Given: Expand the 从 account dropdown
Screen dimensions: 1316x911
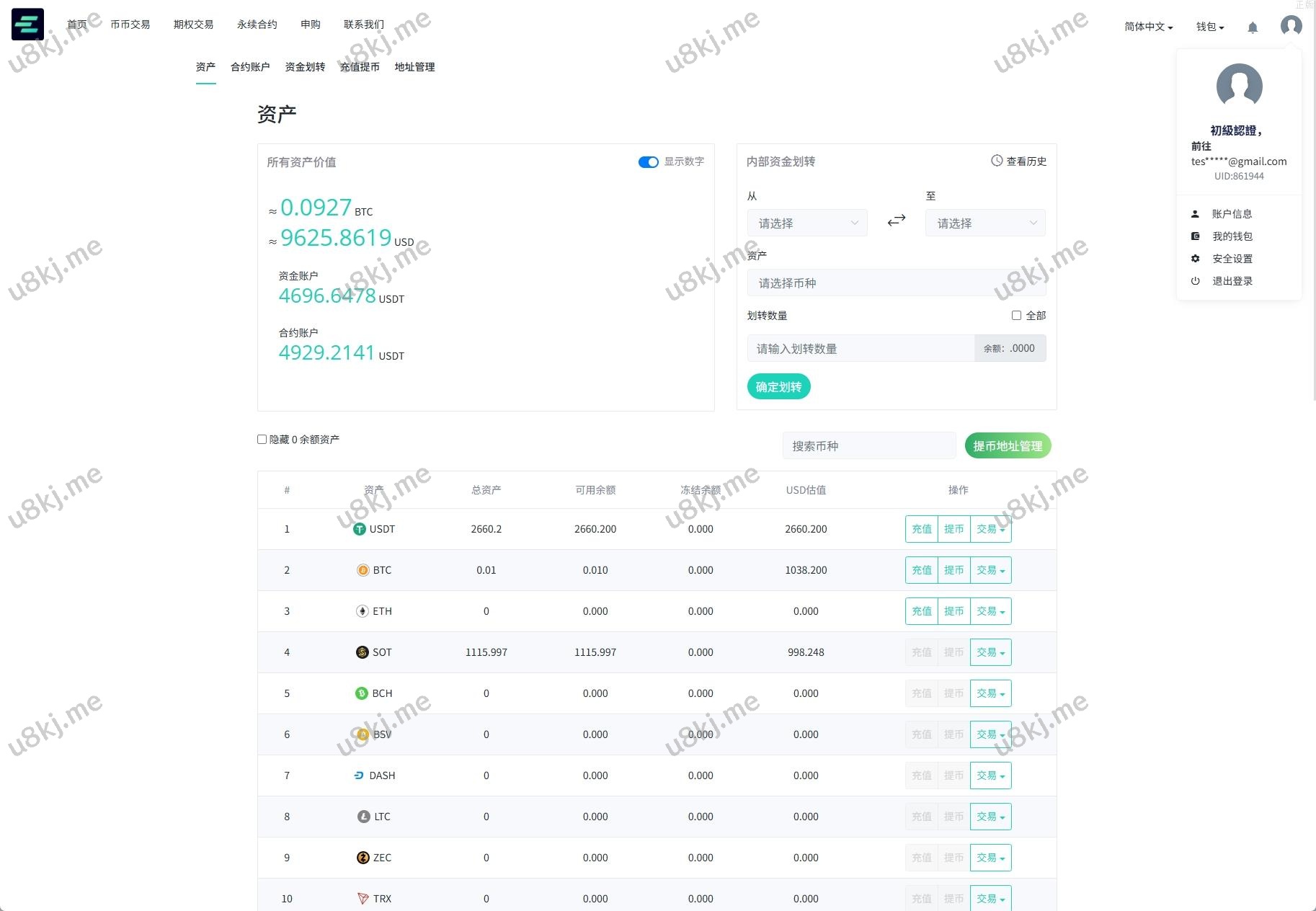Looking at the screenshot, I should [x=806, y=223].
